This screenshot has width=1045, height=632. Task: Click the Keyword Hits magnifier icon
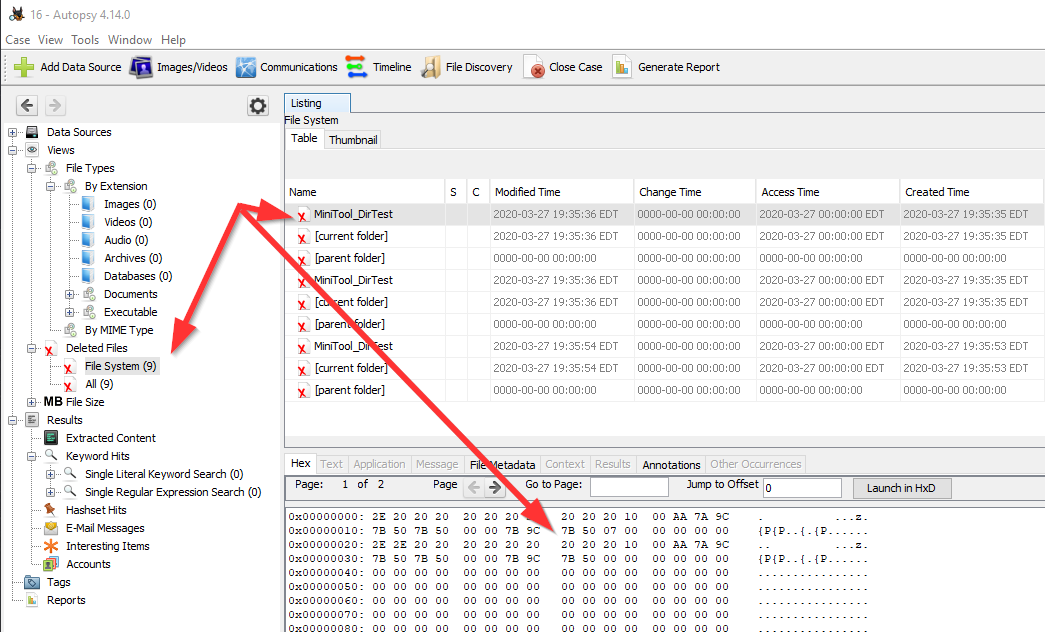[x=51, y=456]
